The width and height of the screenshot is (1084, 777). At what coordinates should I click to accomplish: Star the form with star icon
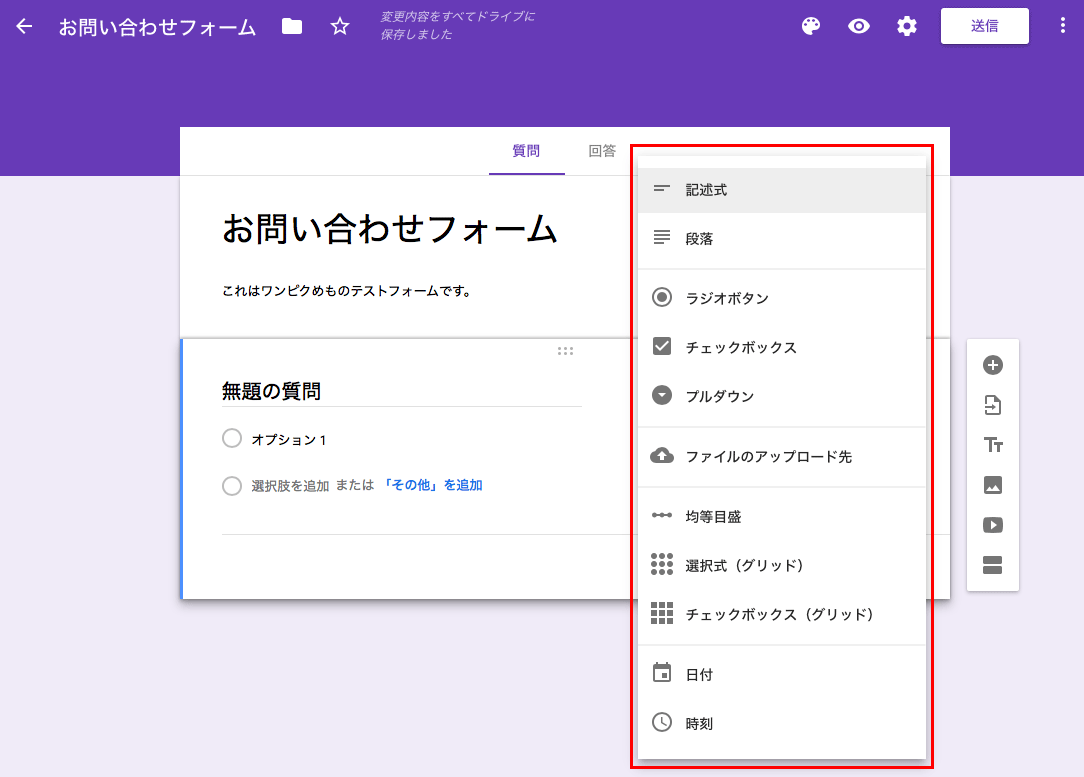coord(339,26)
